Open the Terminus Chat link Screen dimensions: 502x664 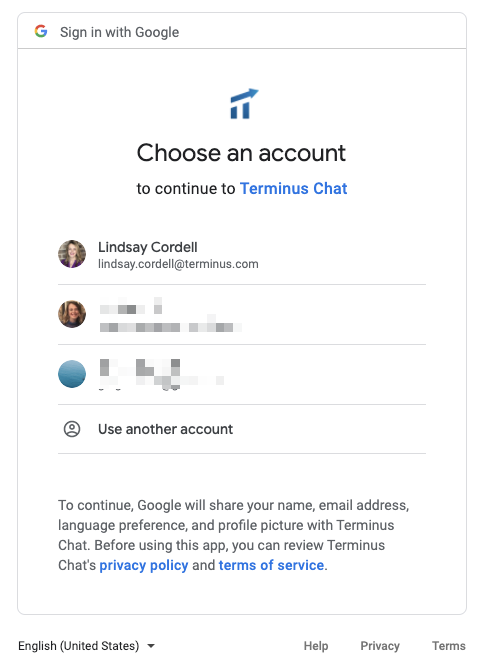pyautogui.click(x=294, y=188)
